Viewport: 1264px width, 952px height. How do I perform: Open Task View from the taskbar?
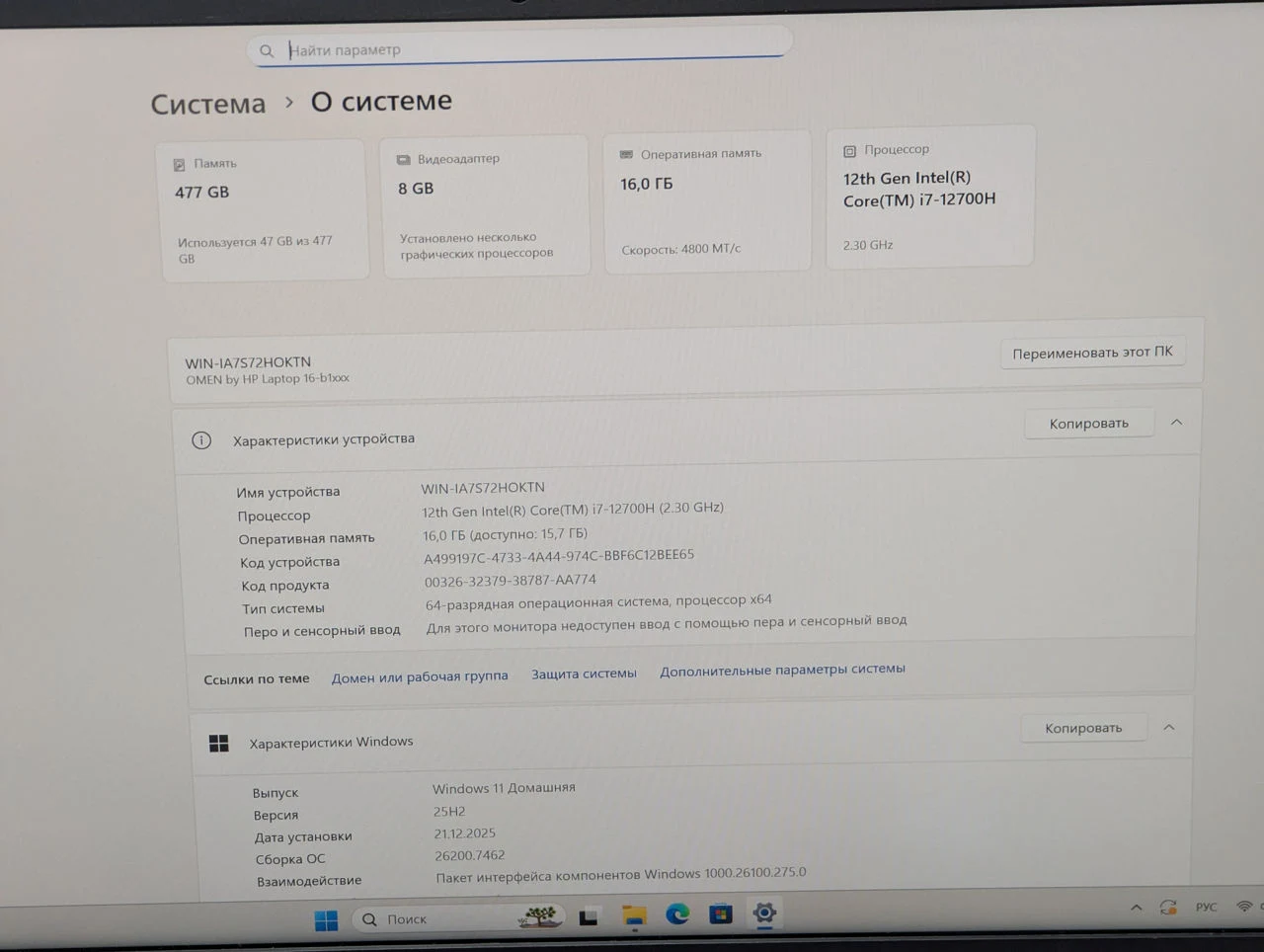(589, 917)
